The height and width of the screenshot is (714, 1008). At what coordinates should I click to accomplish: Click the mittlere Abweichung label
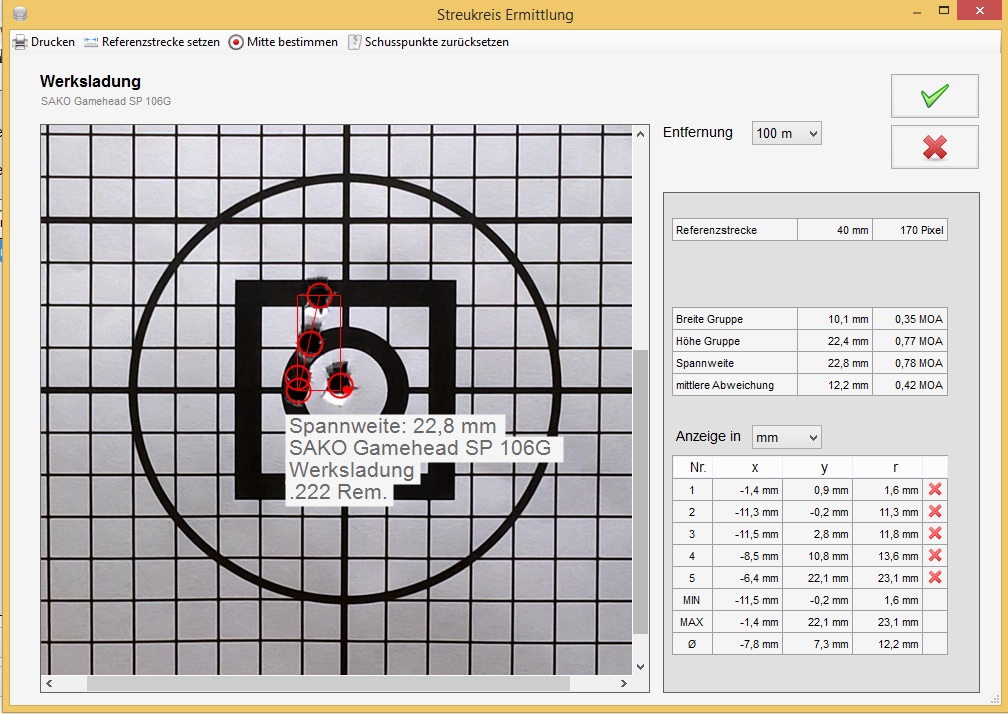pos(724,385)
